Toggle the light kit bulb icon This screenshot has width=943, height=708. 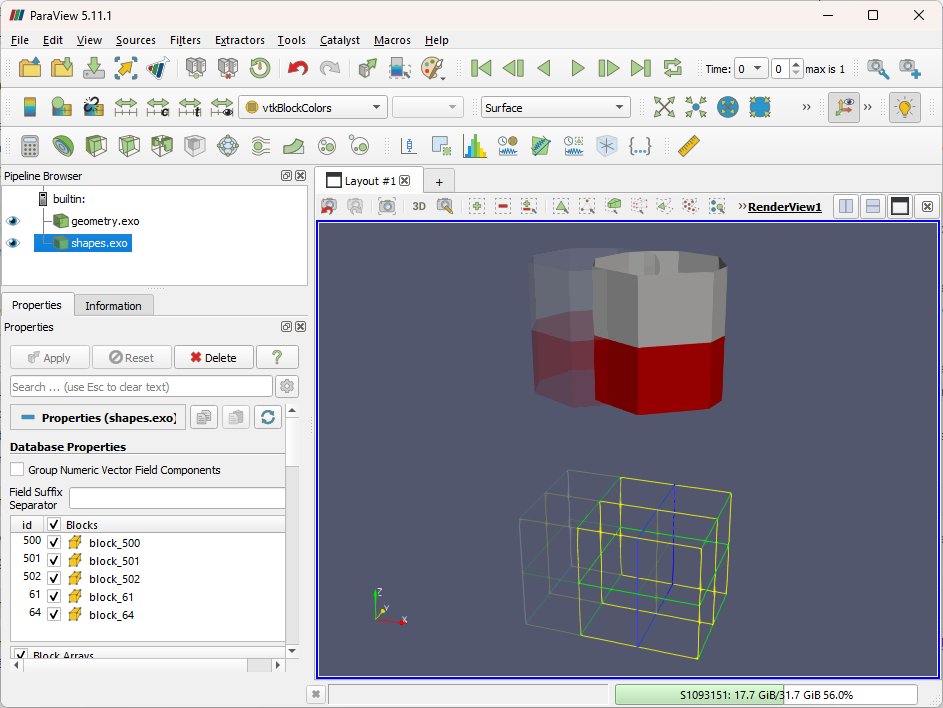click(x=904, y=107)
